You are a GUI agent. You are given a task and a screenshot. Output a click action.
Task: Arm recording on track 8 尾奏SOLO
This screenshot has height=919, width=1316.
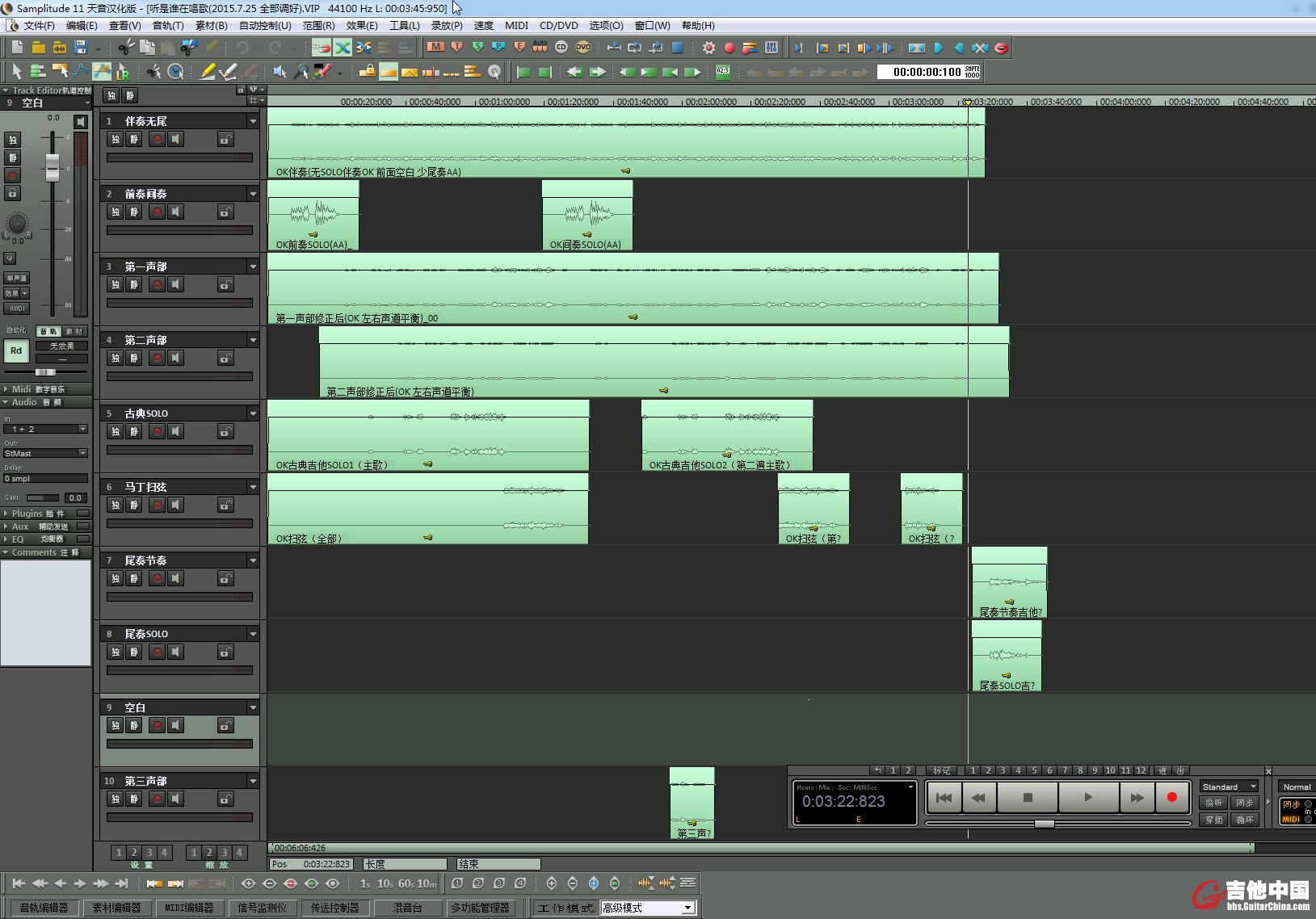click(158, 652)
